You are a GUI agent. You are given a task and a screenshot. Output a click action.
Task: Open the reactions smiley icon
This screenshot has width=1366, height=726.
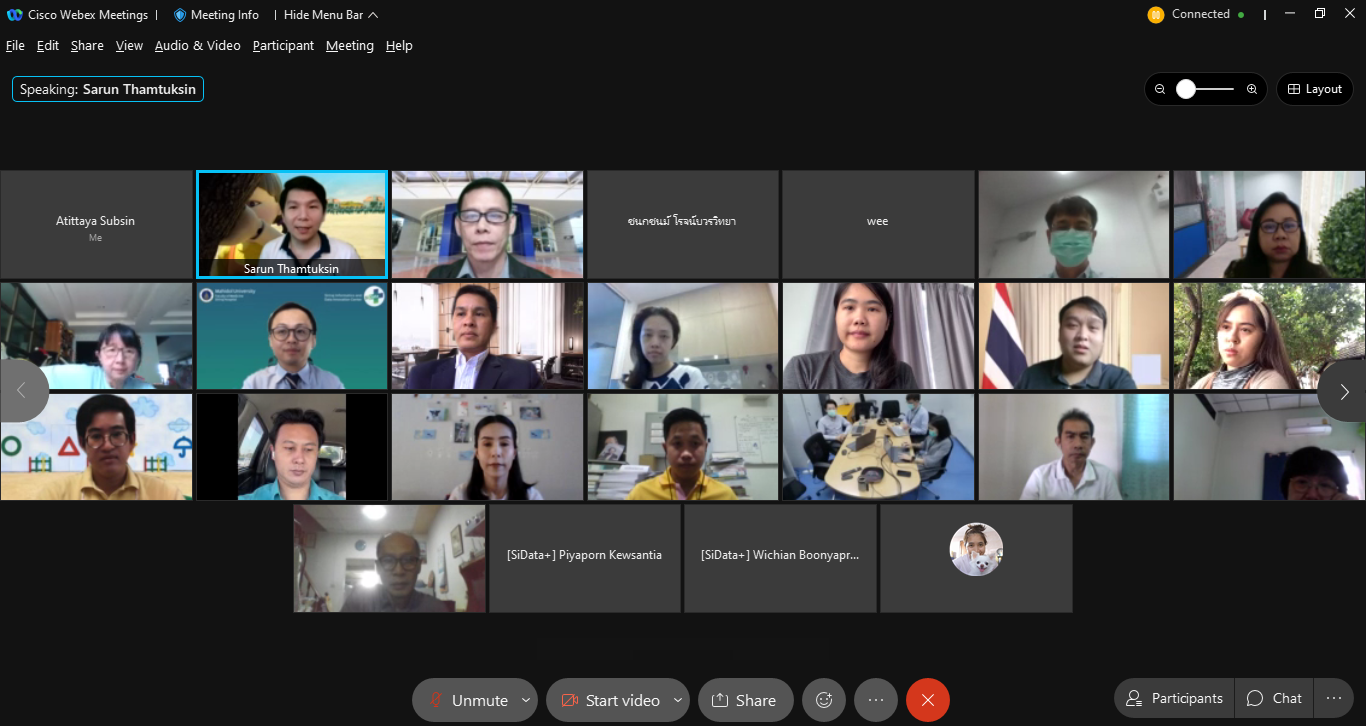pyautogui.click(x=824, y=700)
